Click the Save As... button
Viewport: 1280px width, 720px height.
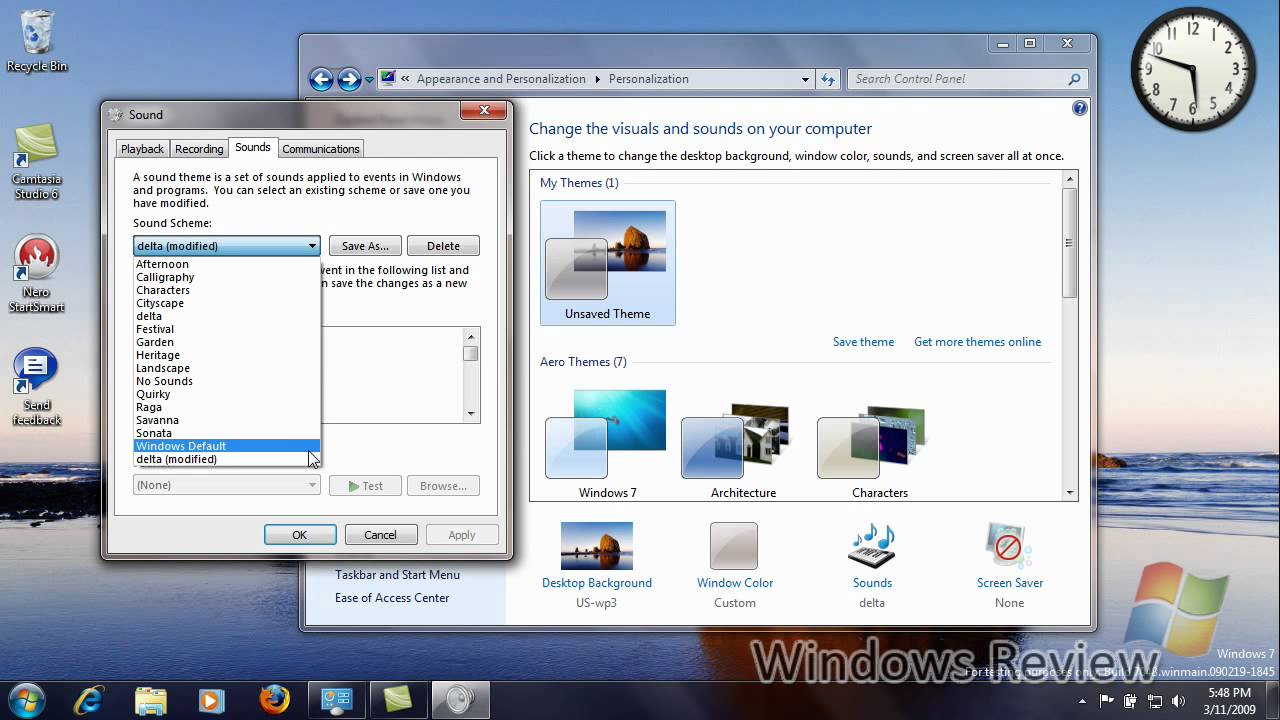pos(365,246)
